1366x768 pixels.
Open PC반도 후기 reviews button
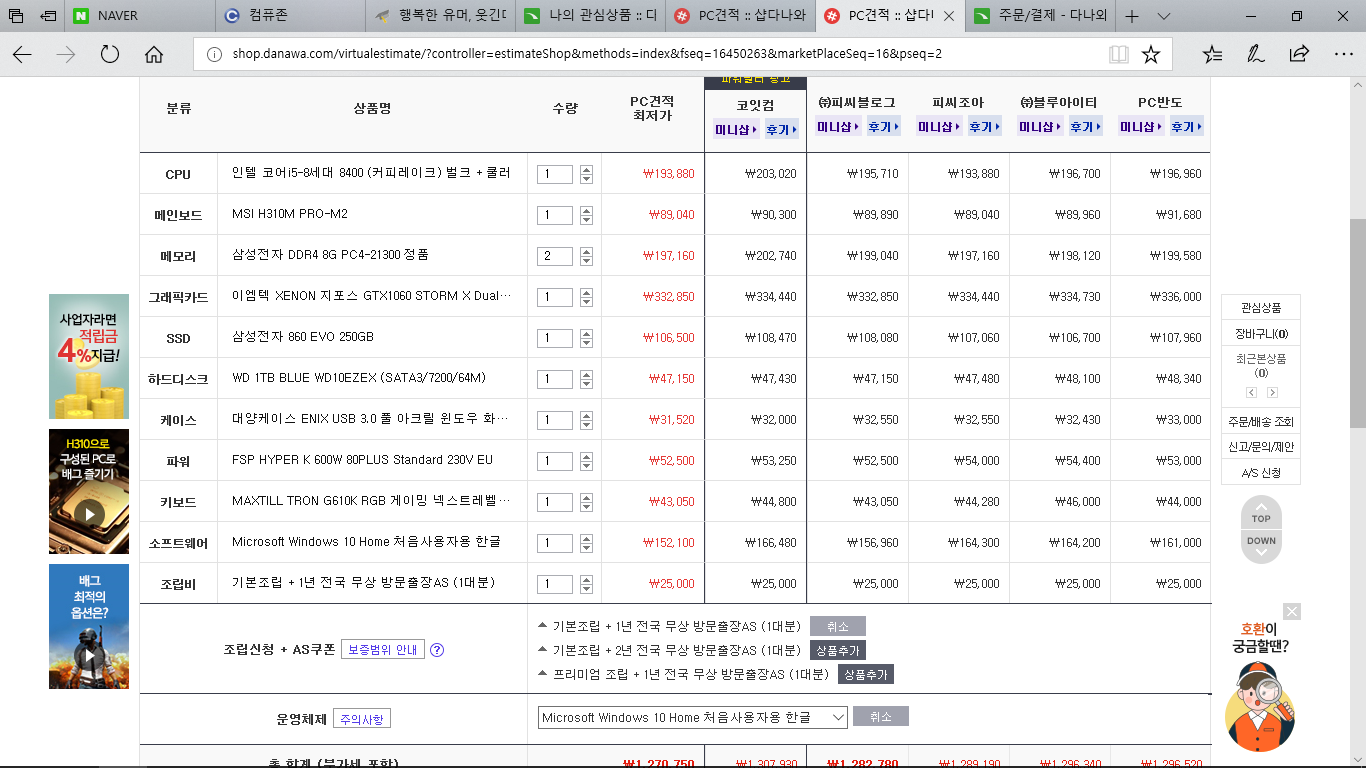1186,127
